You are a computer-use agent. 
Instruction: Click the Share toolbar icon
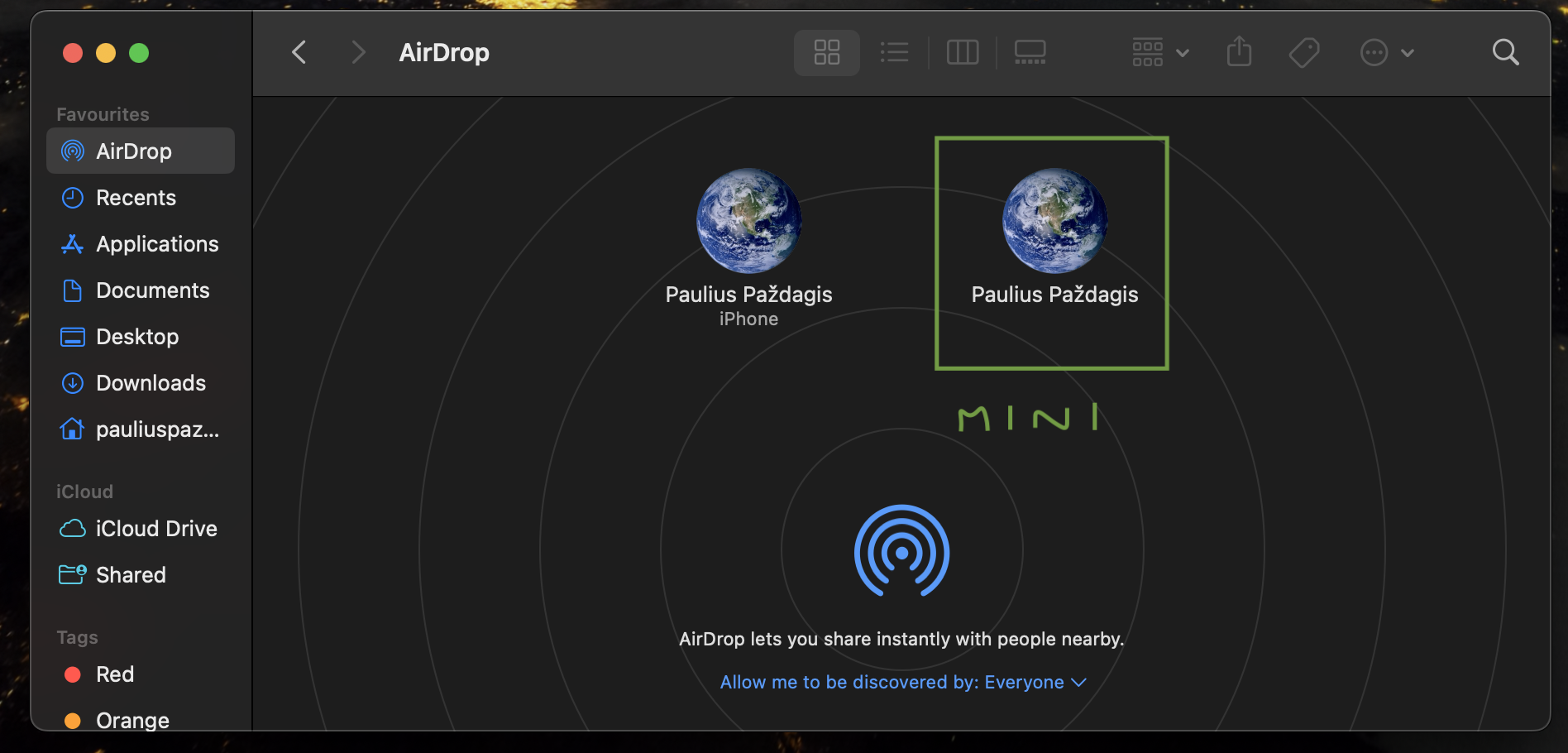pyautogui.click(x=1239, y=52)
